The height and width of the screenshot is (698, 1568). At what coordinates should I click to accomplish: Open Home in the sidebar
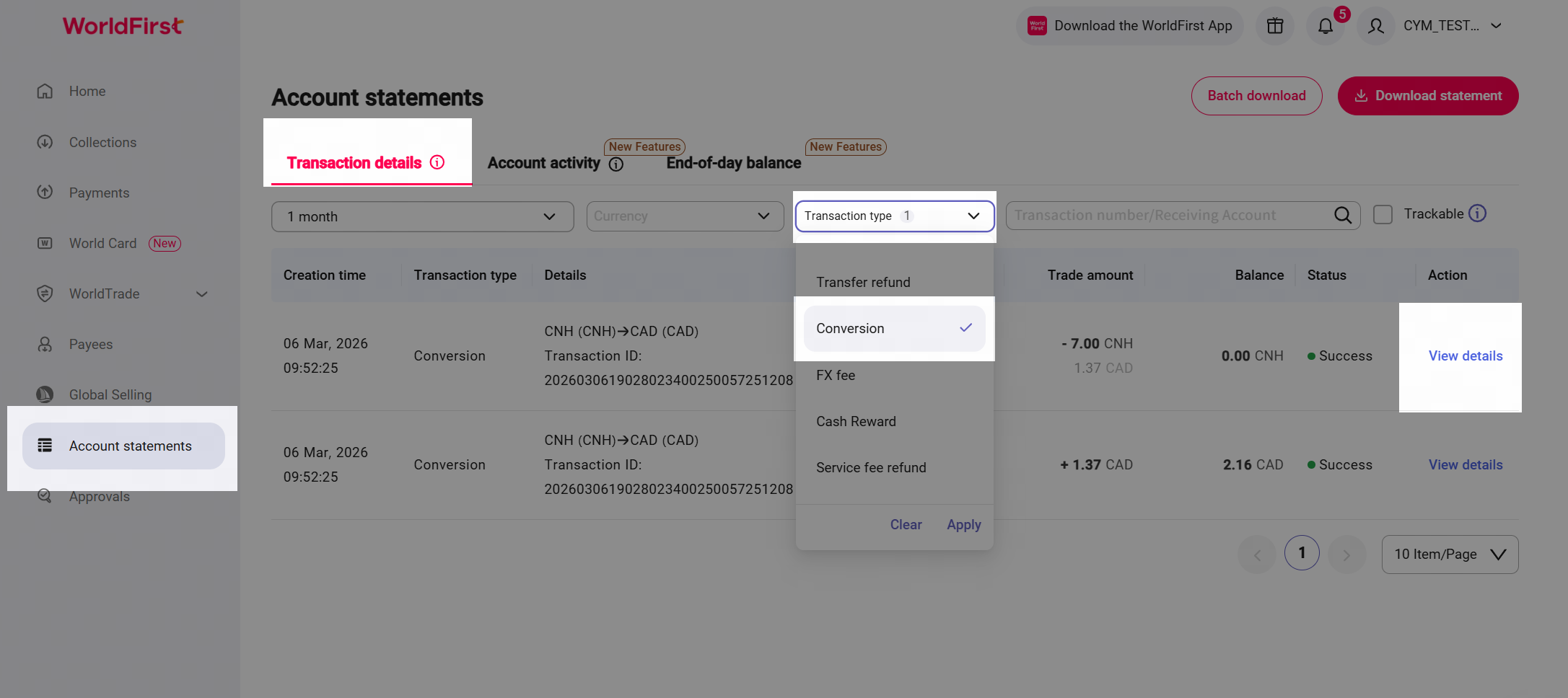point(87,92)
